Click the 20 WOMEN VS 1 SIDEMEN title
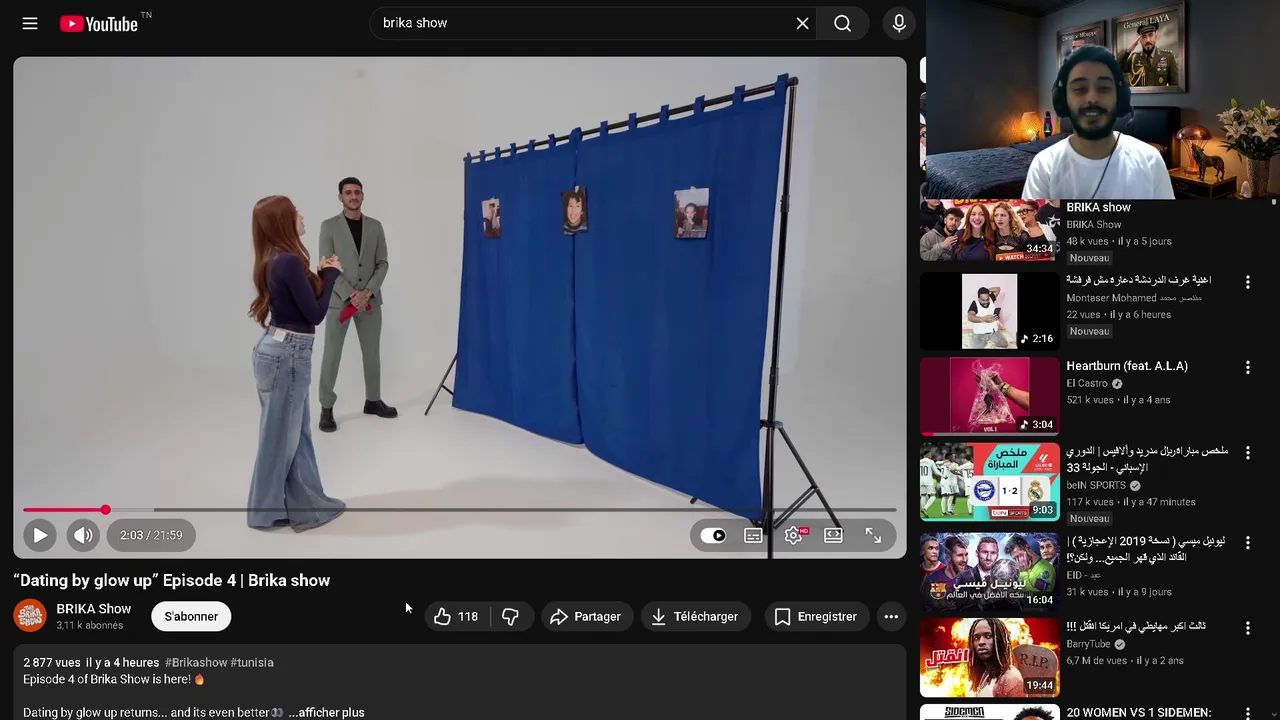Screen dimensions: 1280x720 point(1139,712)
